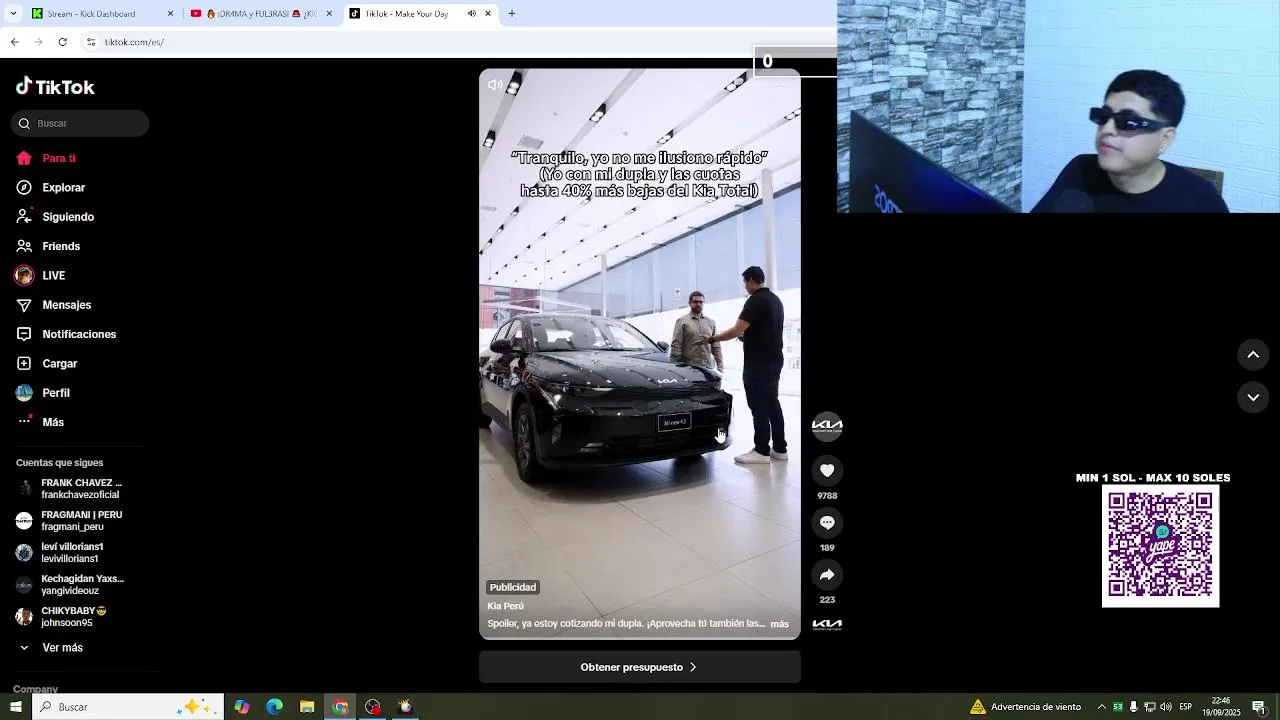The image size is (1280, 720).
Task: Open comments with speech bubble icon
Action: (827, 522)
